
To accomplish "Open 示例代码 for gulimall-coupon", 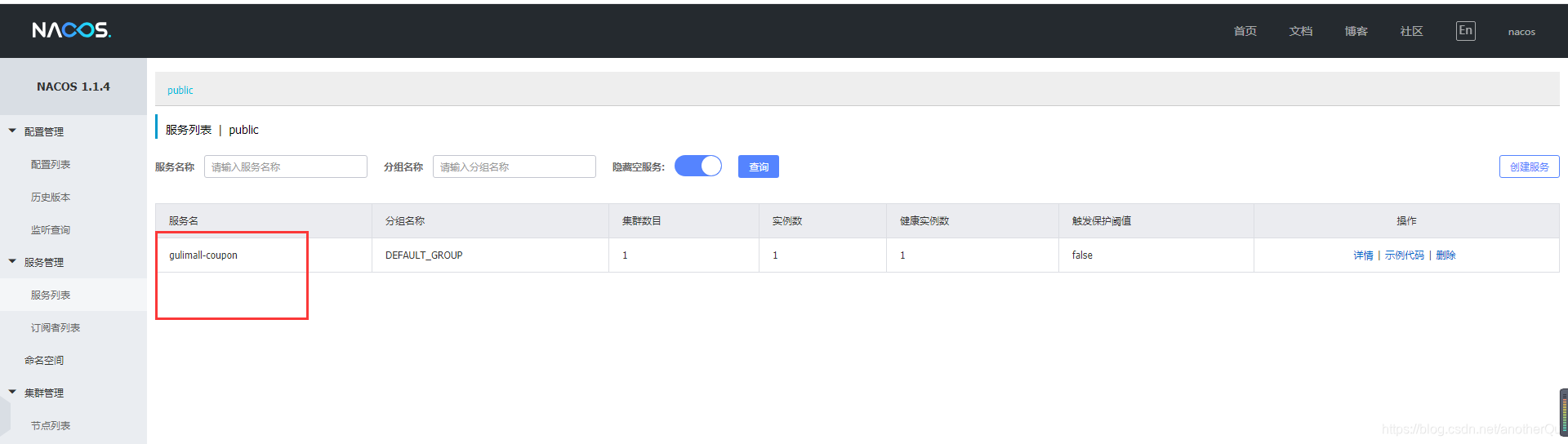I will (x=1404, y=255).
